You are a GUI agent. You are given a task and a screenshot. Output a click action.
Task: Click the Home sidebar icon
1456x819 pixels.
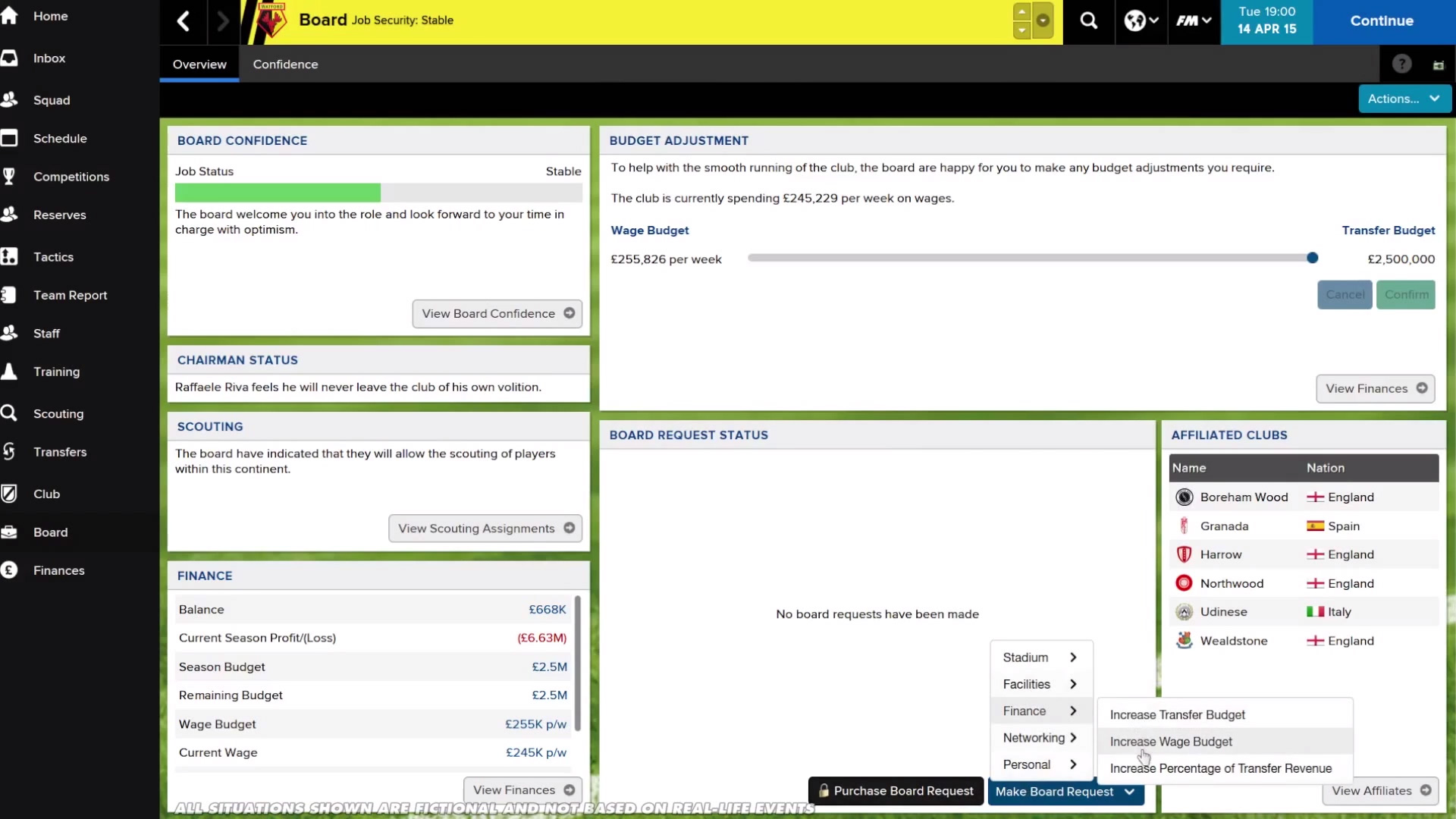point(9,16)
